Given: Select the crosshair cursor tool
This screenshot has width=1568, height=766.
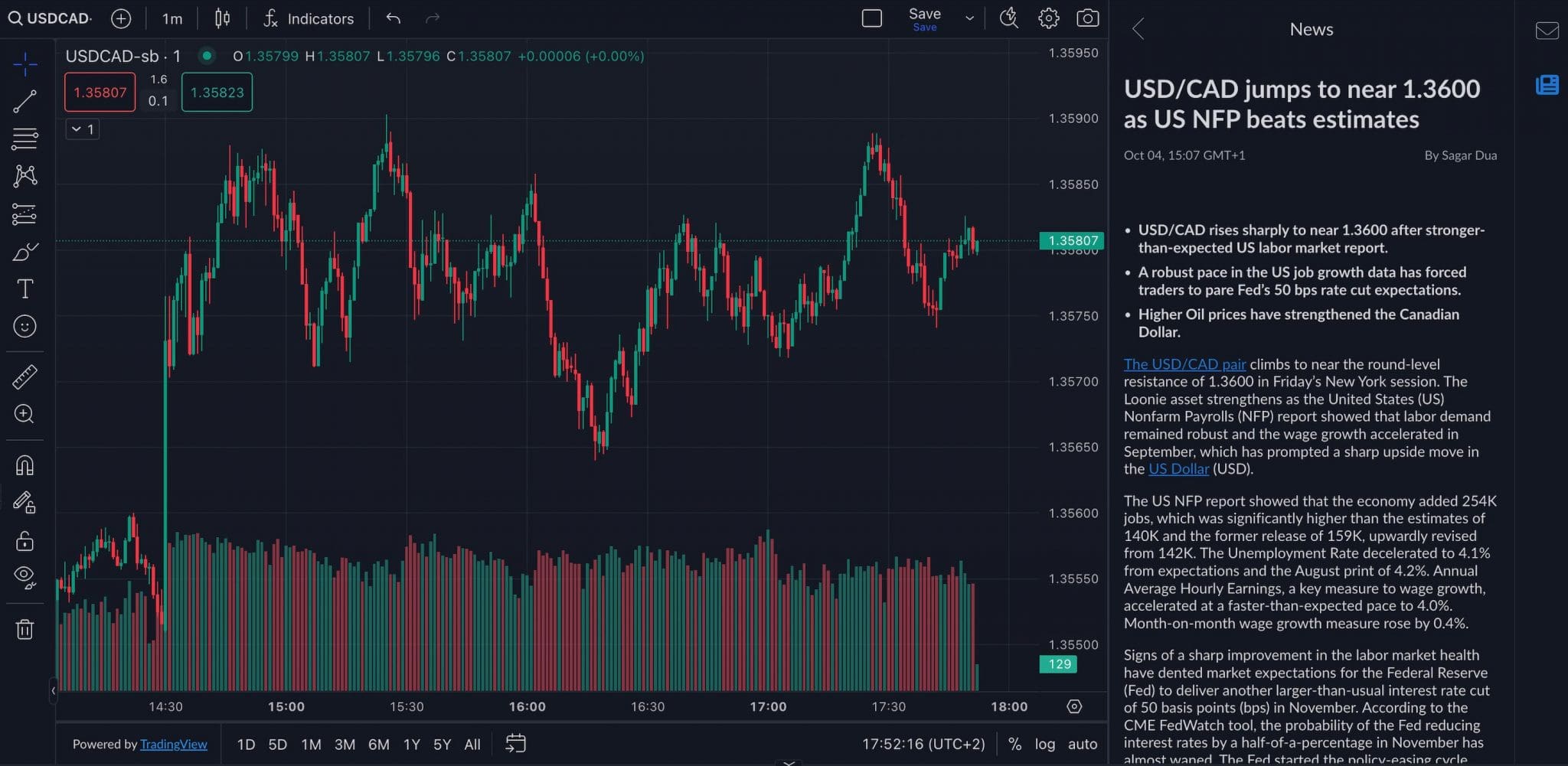Looking at the screenshot, I should click(x=25, y=64).
